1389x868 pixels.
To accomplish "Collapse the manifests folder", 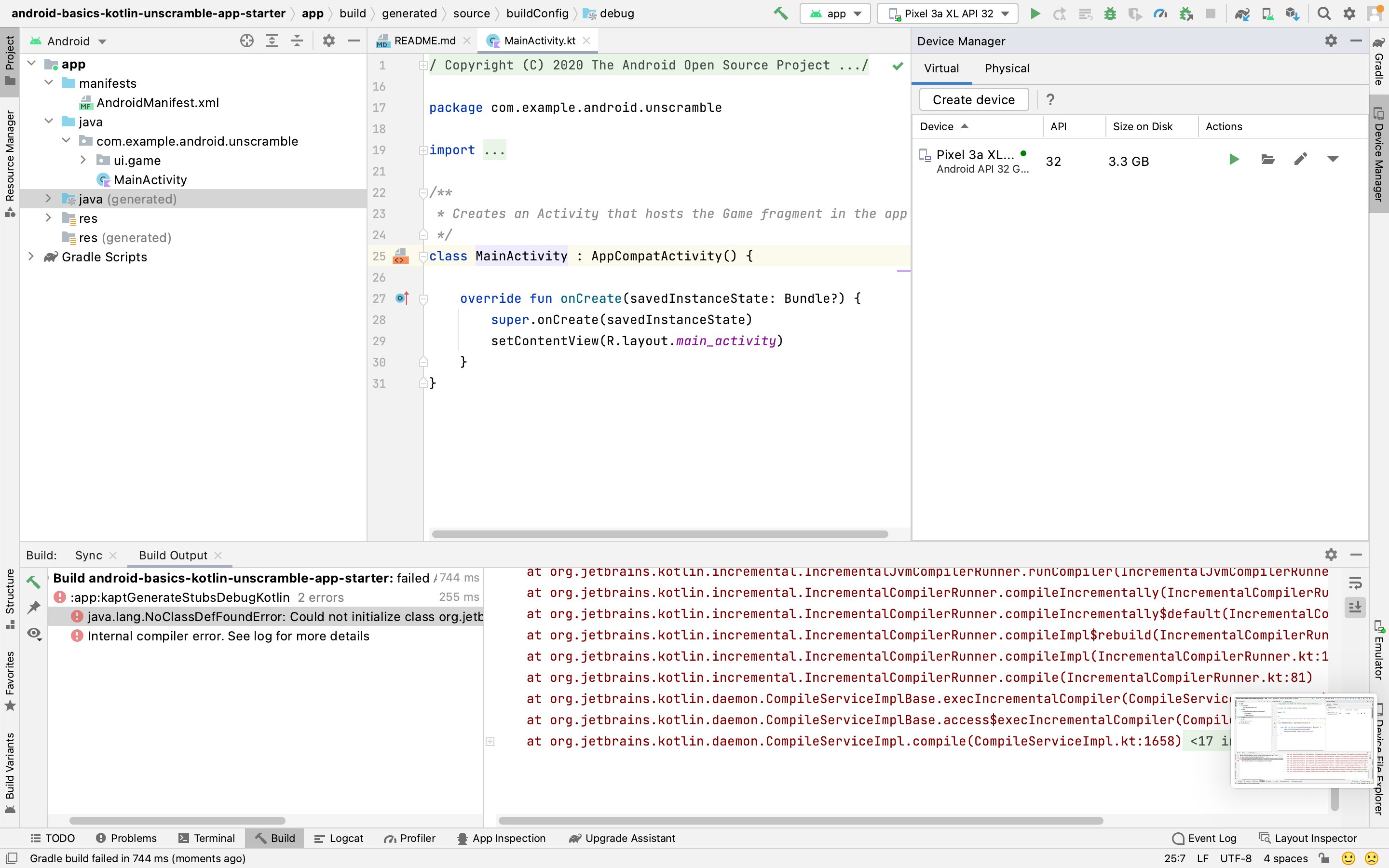I will click(49, 82).
